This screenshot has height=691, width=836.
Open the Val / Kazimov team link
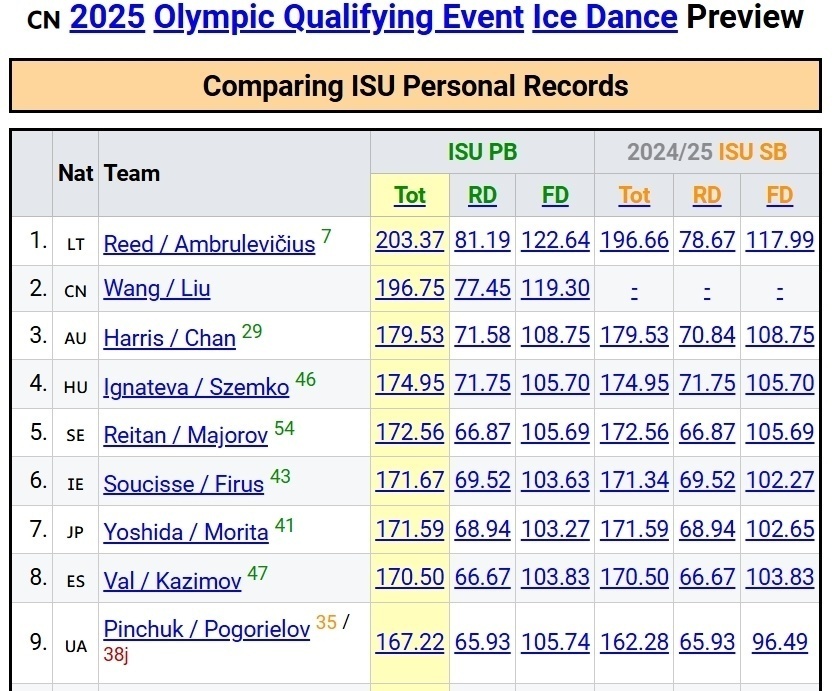tap(172, 580)
